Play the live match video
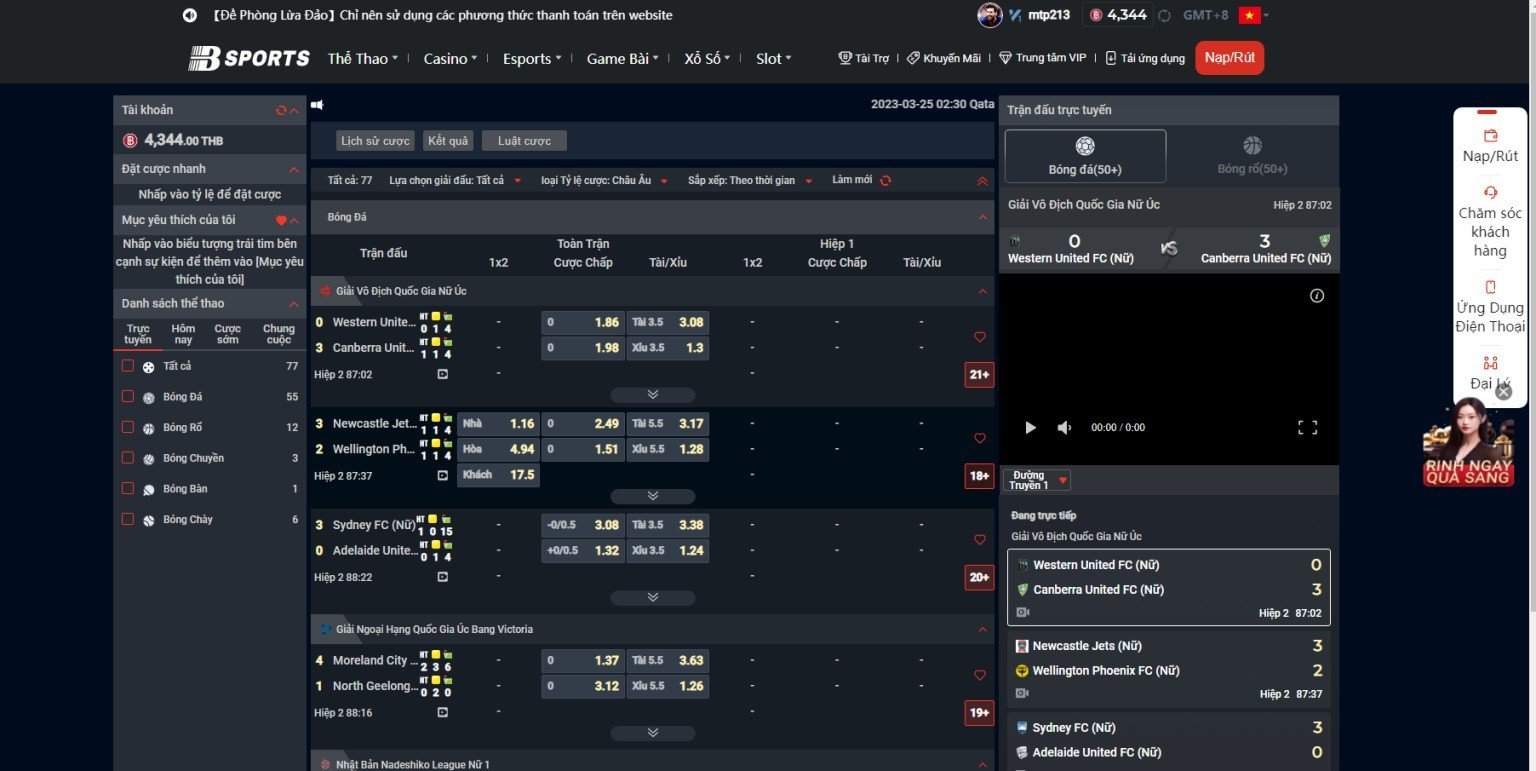 click(x=1031, y=428)
